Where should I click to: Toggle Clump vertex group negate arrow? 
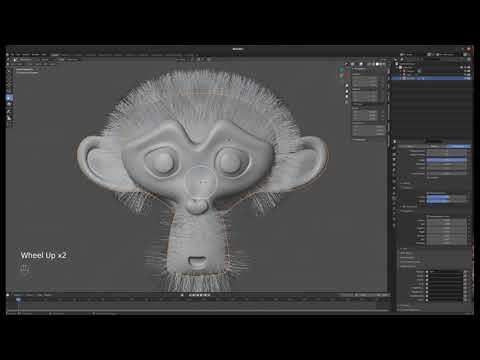[466, 280]
